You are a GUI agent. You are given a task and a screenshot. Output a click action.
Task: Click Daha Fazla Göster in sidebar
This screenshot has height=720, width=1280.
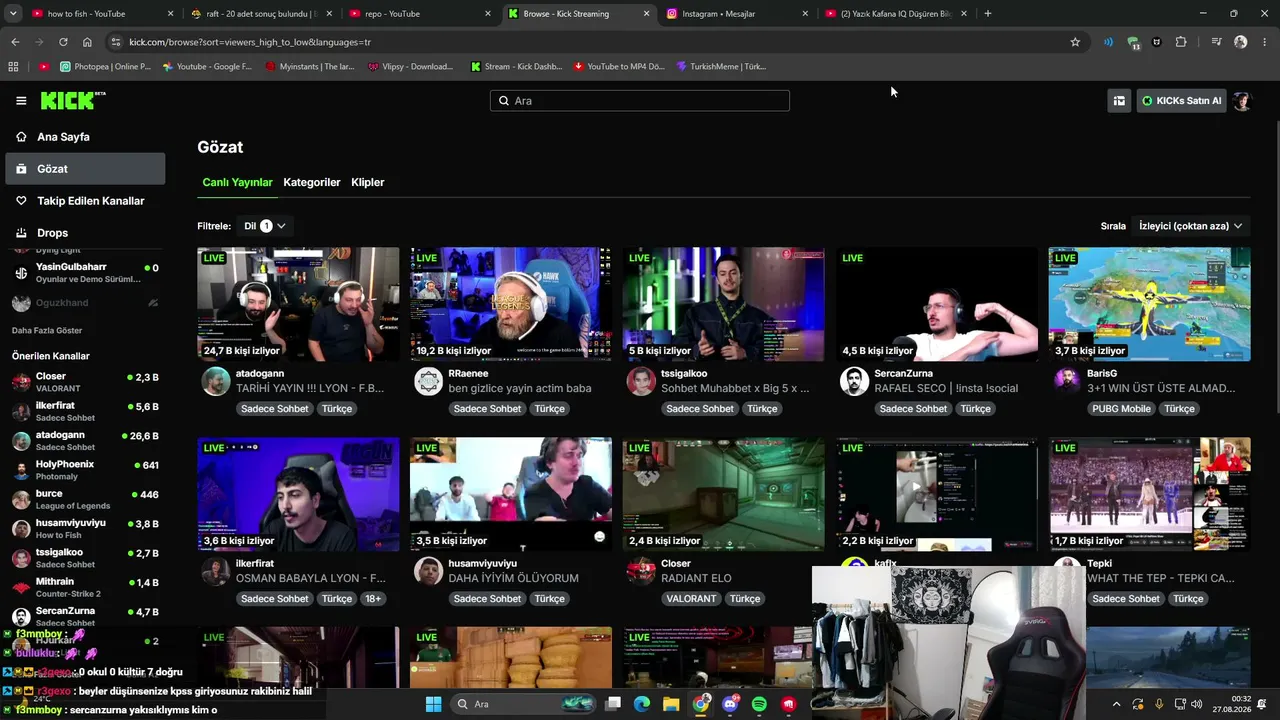tap(47, 330)
